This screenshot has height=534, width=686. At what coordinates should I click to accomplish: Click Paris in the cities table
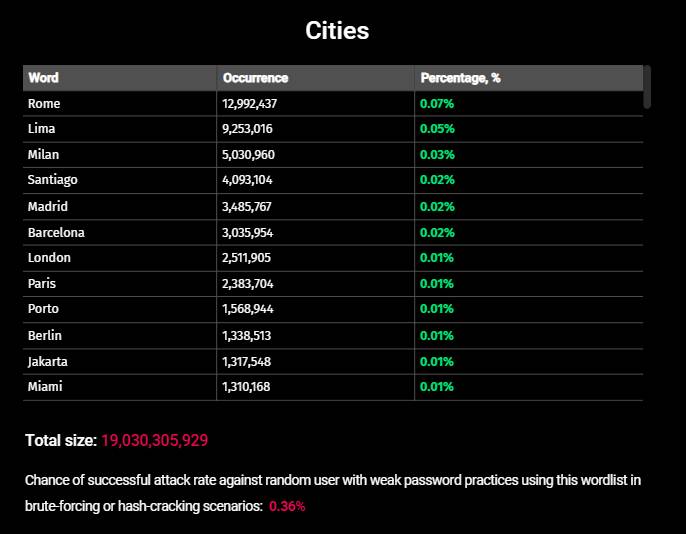tap(42, 283)
